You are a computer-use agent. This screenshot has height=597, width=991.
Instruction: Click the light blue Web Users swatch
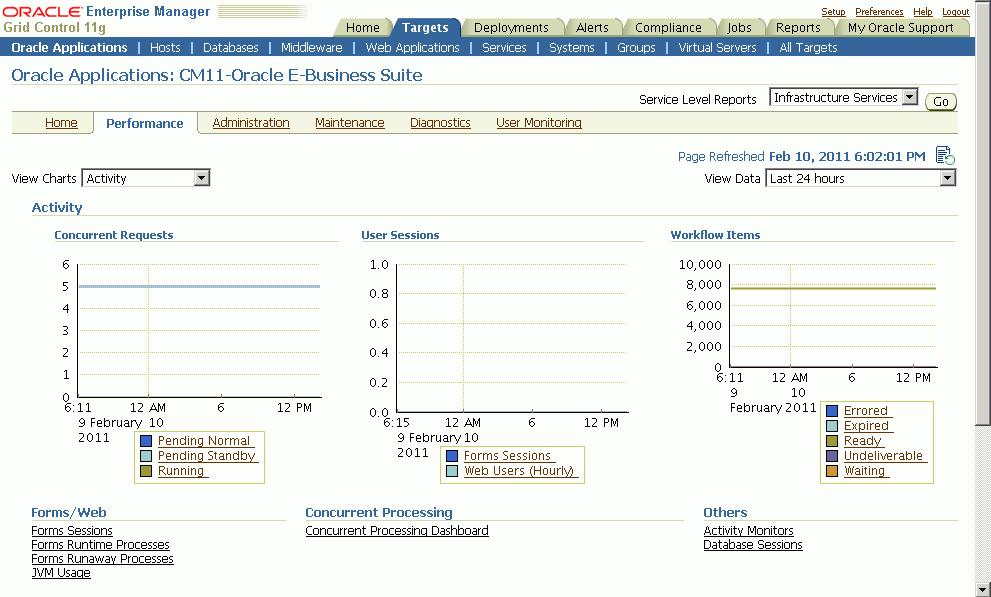pos(452,471)
